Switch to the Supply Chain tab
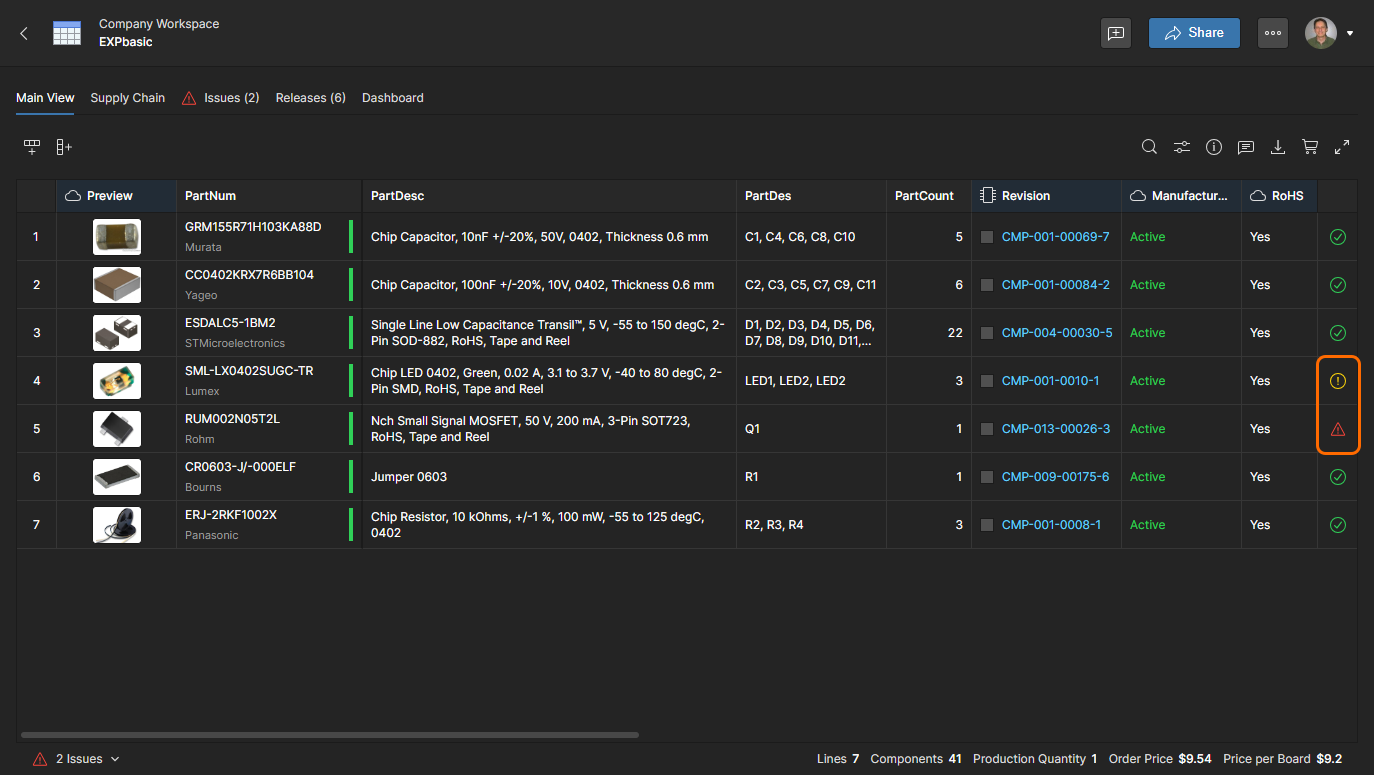1374x775 pixels. point(127,98)
